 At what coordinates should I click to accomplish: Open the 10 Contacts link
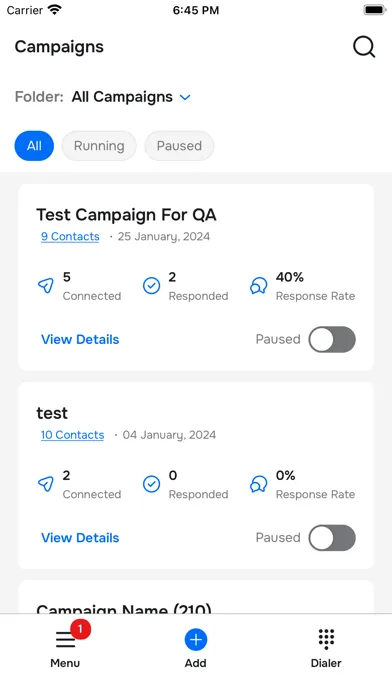[x=72, y=435]
